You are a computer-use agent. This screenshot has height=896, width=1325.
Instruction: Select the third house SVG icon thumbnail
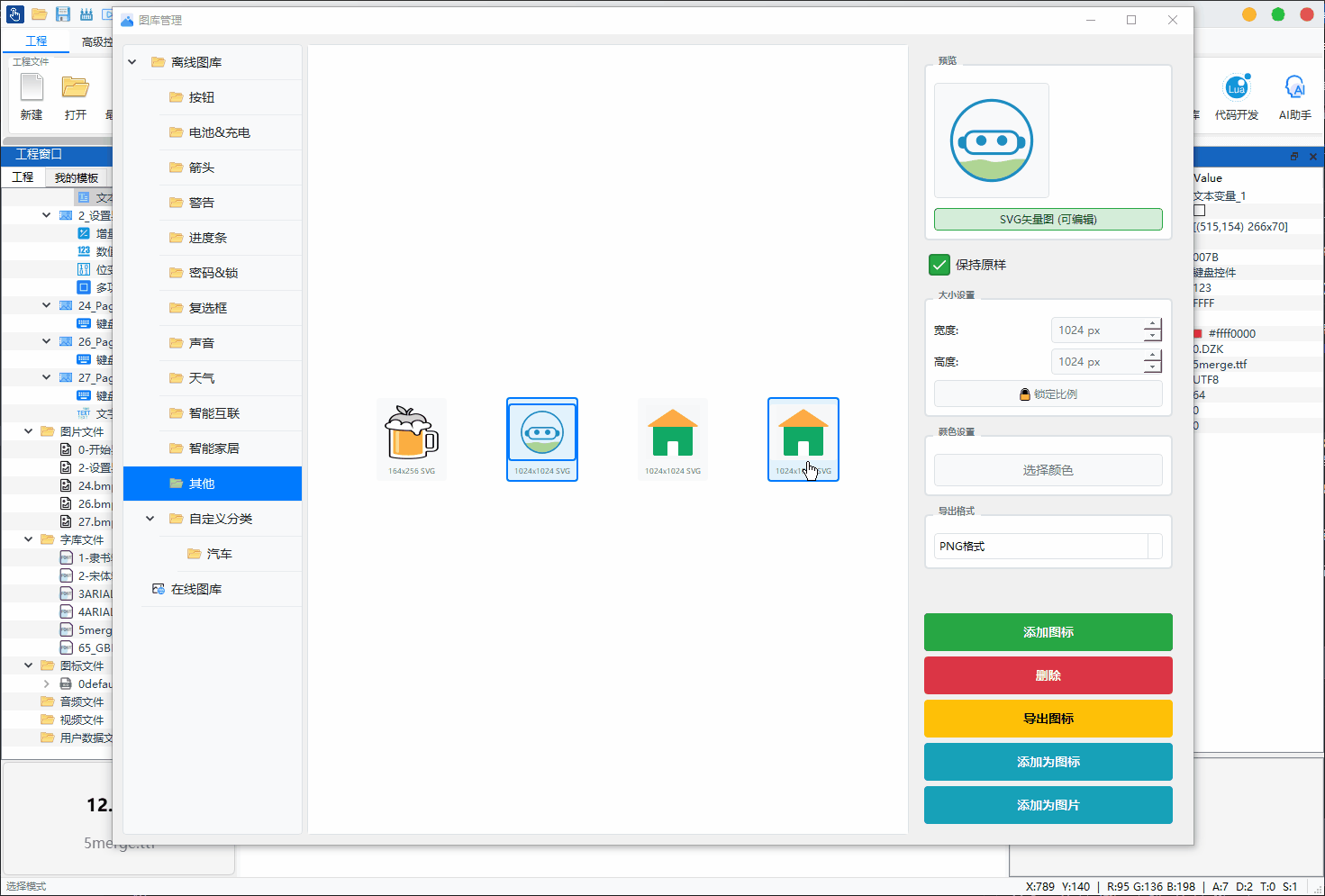[x=673, y=439]
